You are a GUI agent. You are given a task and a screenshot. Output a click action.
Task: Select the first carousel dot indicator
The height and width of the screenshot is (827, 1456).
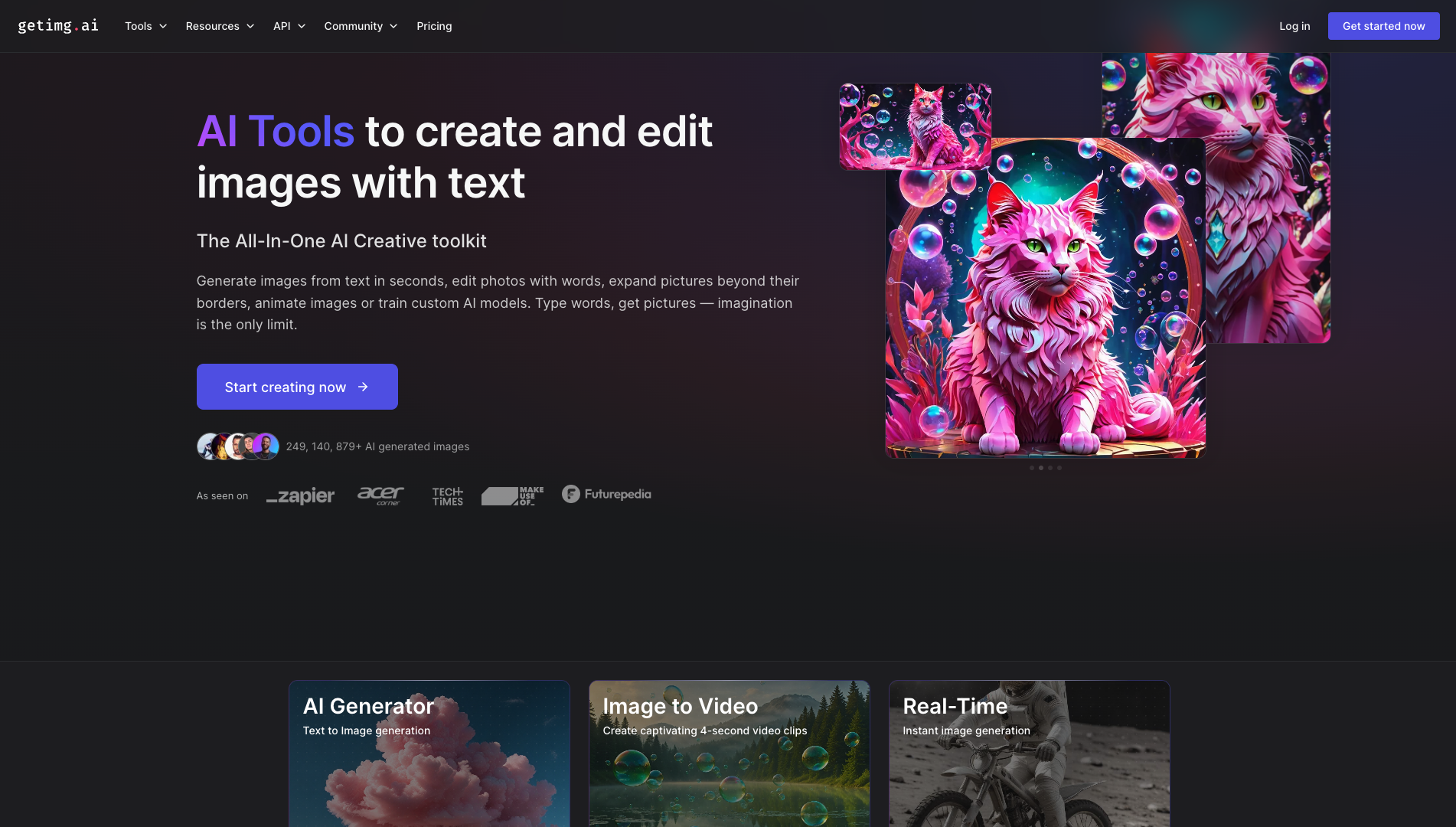[1032, 468]
